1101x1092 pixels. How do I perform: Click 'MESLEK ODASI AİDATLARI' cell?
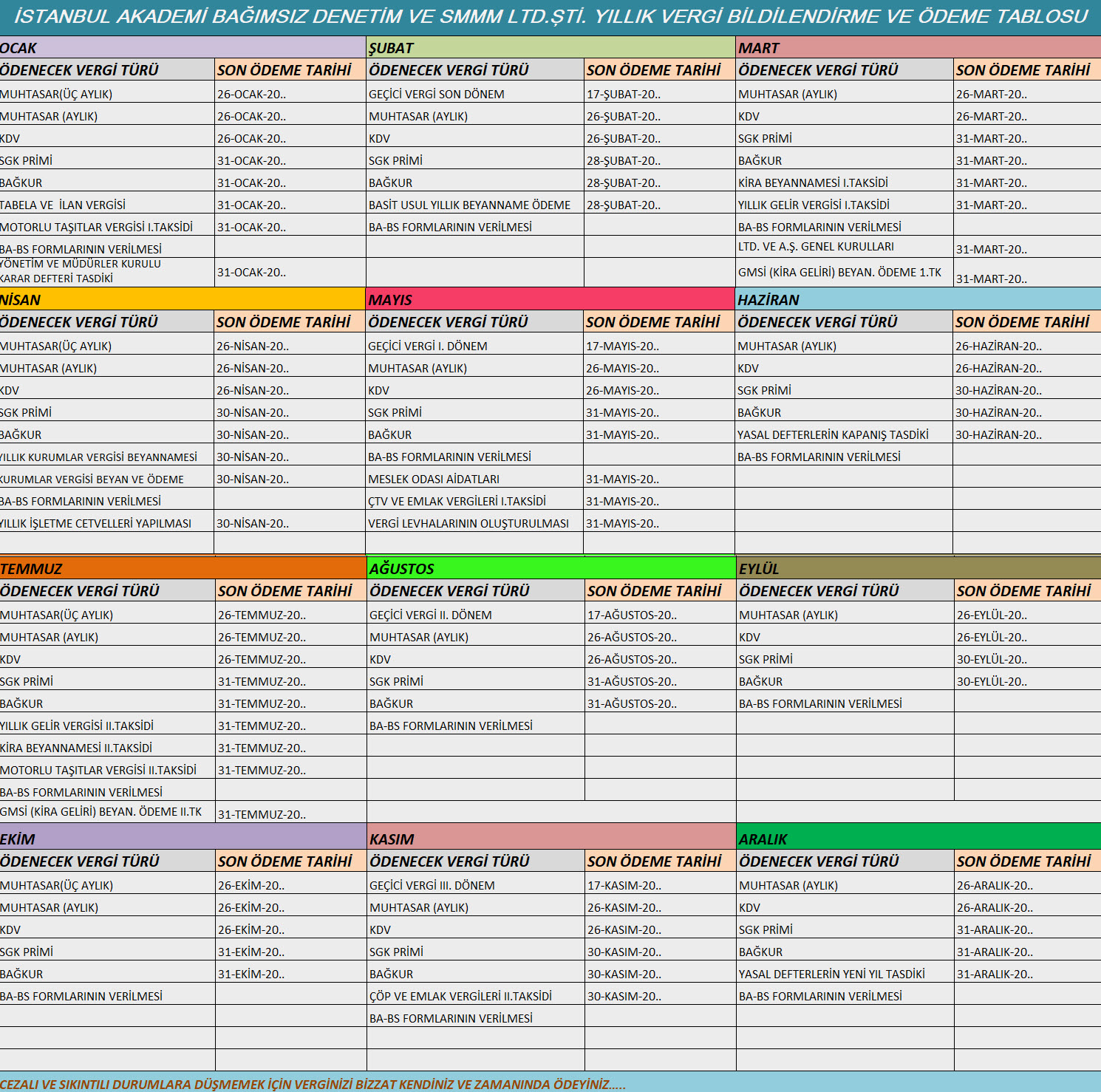pos(474,478)
